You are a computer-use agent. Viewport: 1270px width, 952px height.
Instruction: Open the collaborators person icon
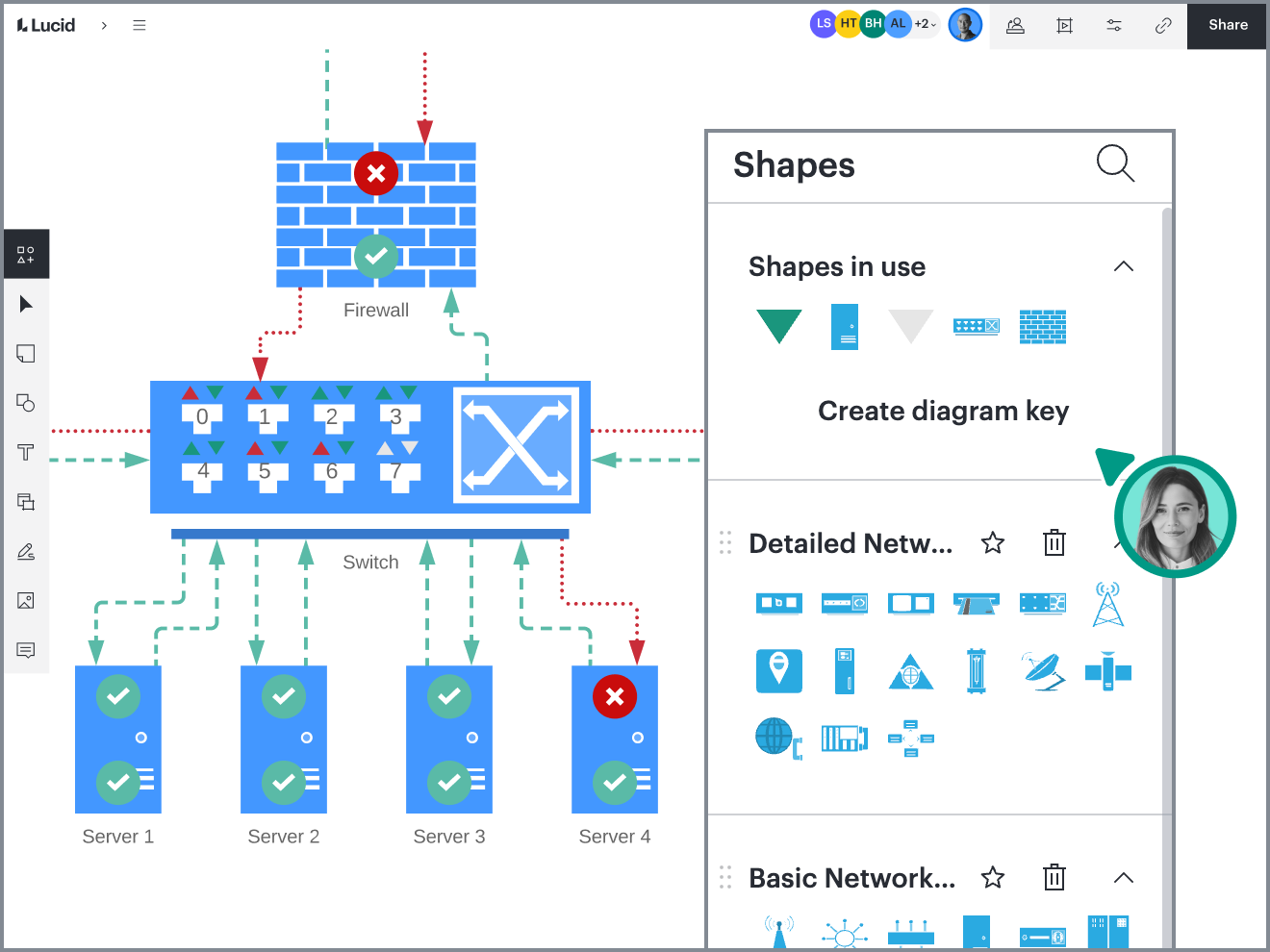[x=1015, y=25]
